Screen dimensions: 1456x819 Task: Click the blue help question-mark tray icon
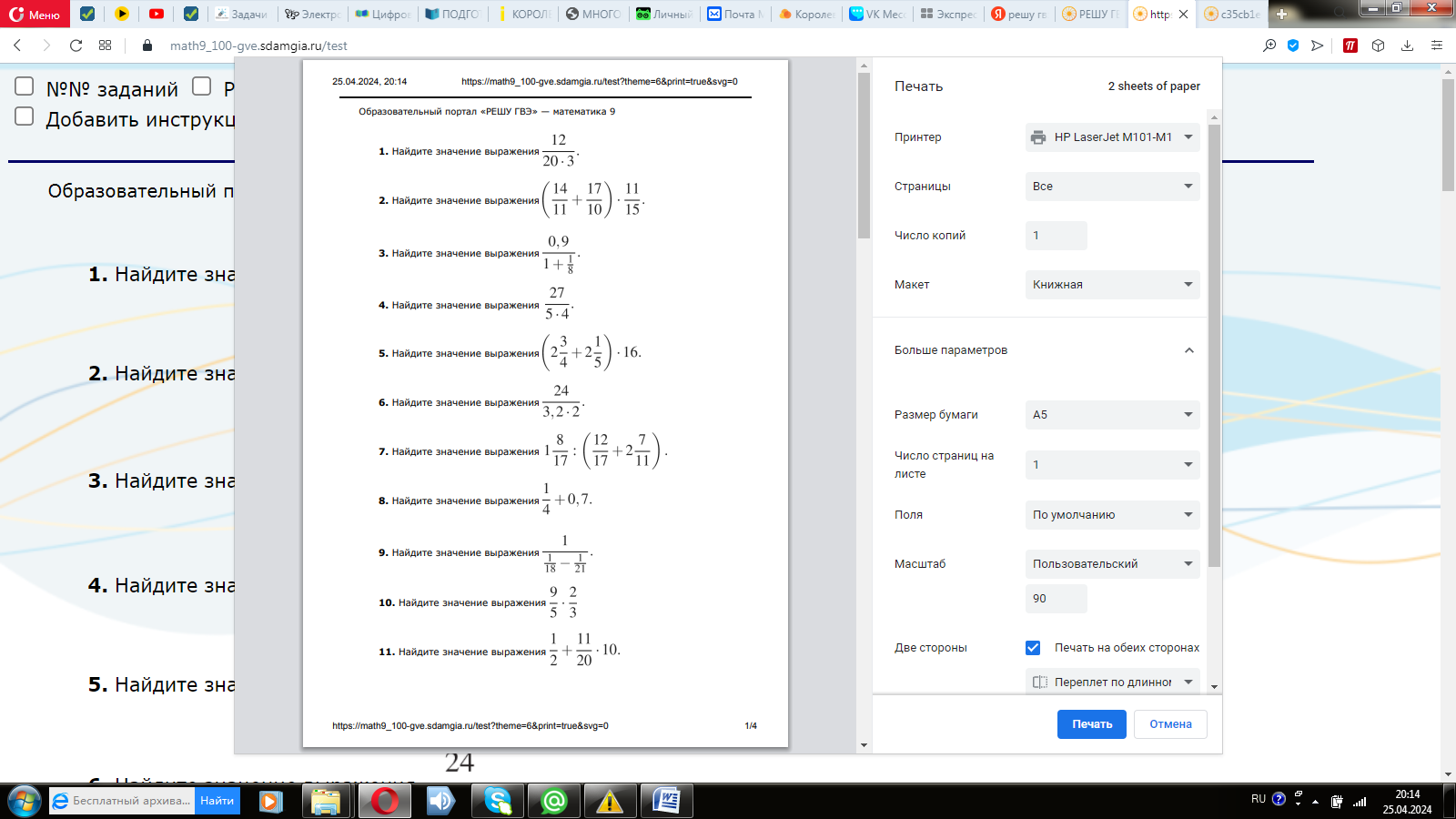coord(1279,799)
